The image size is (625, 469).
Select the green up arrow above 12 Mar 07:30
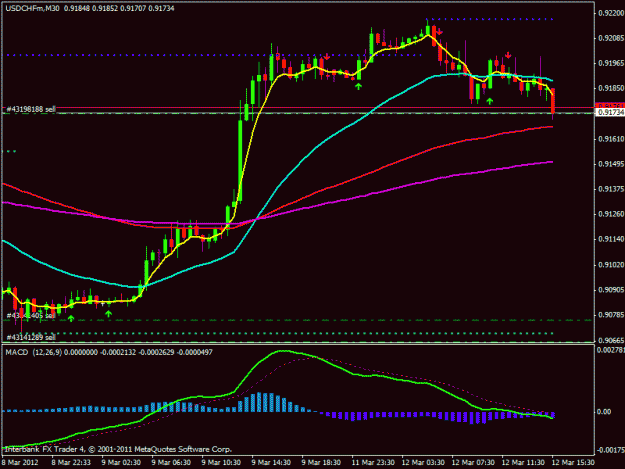(489, 101)
